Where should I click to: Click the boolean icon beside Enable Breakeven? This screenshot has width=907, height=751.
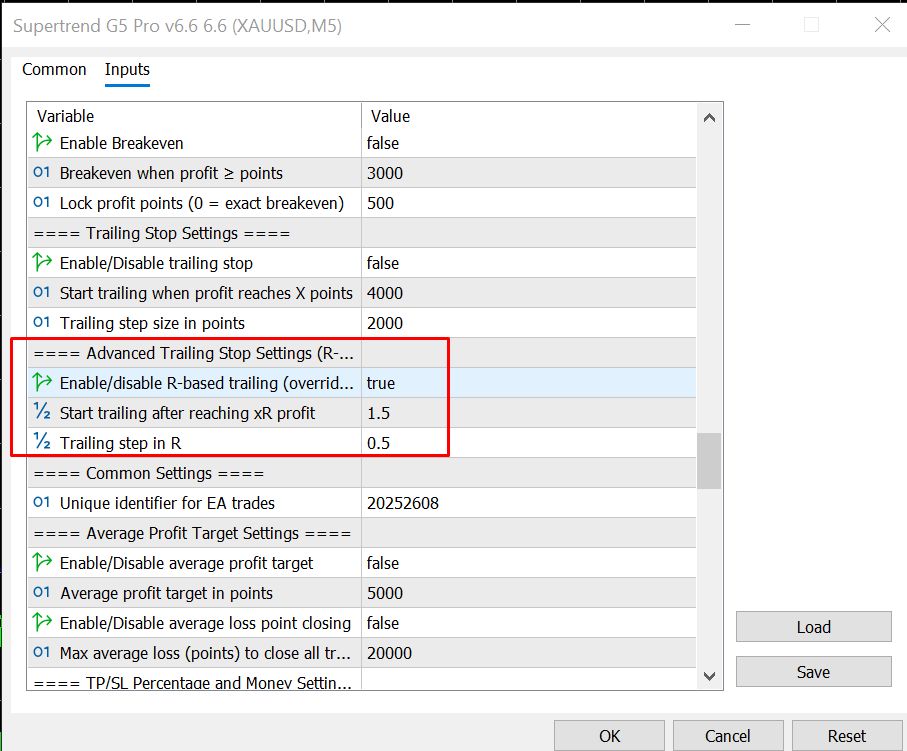pos(42,142)
